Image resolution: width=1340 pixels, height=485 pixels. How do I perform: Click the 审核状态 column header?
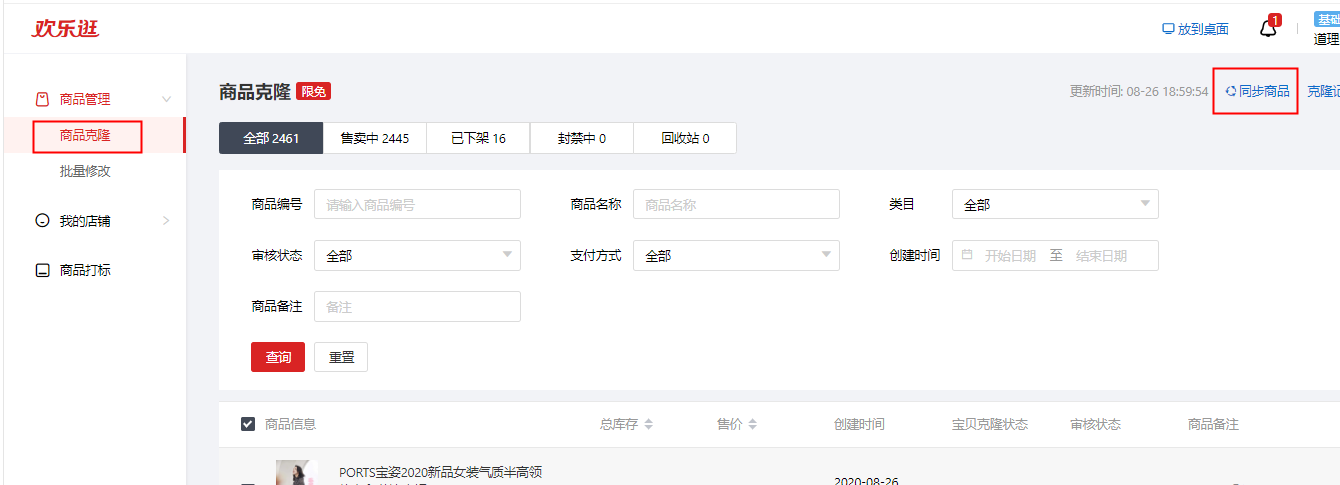(1096, 424)
